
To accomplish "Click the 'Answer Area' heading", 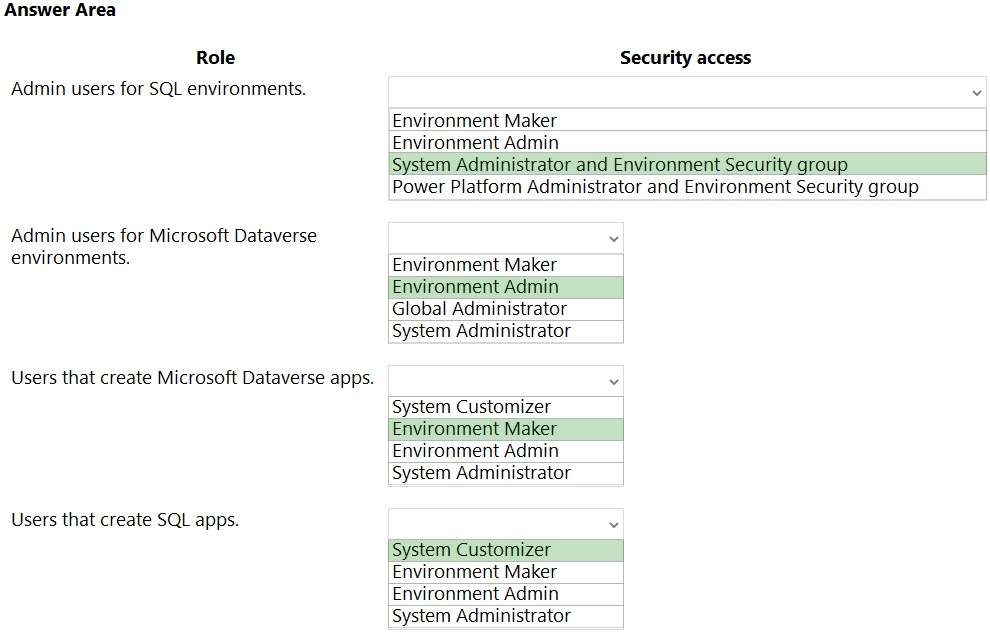I will pos(60,10).
